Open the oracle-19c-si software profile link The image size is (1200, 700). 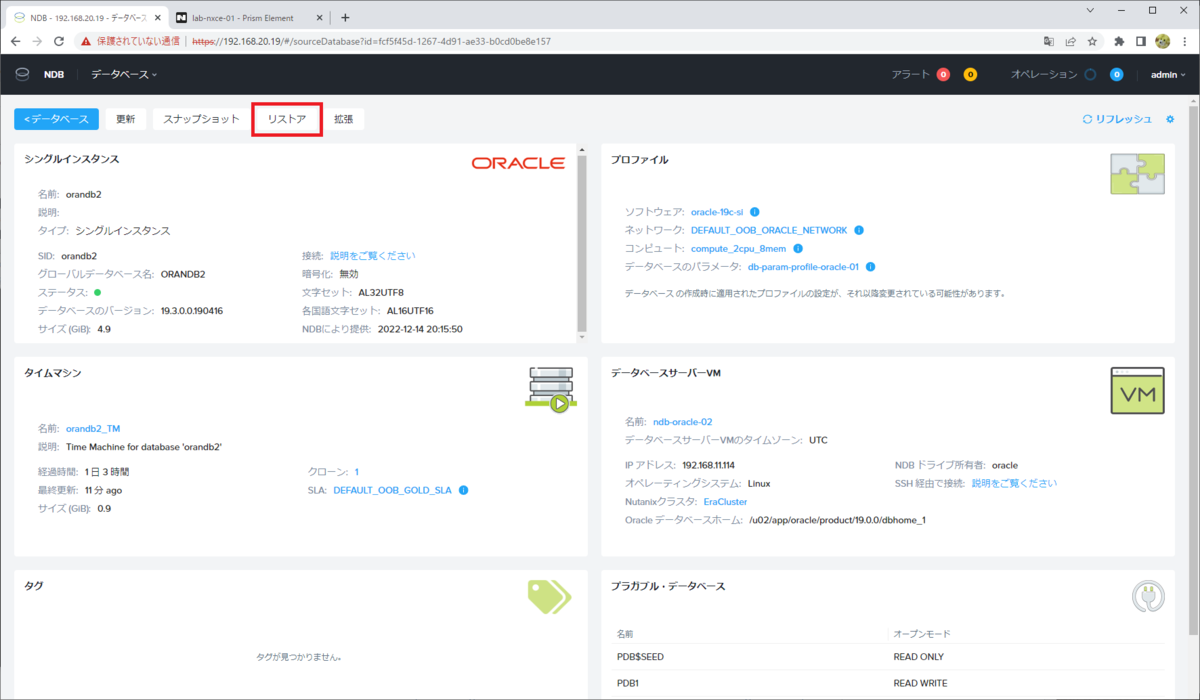(x=717, y=212)
